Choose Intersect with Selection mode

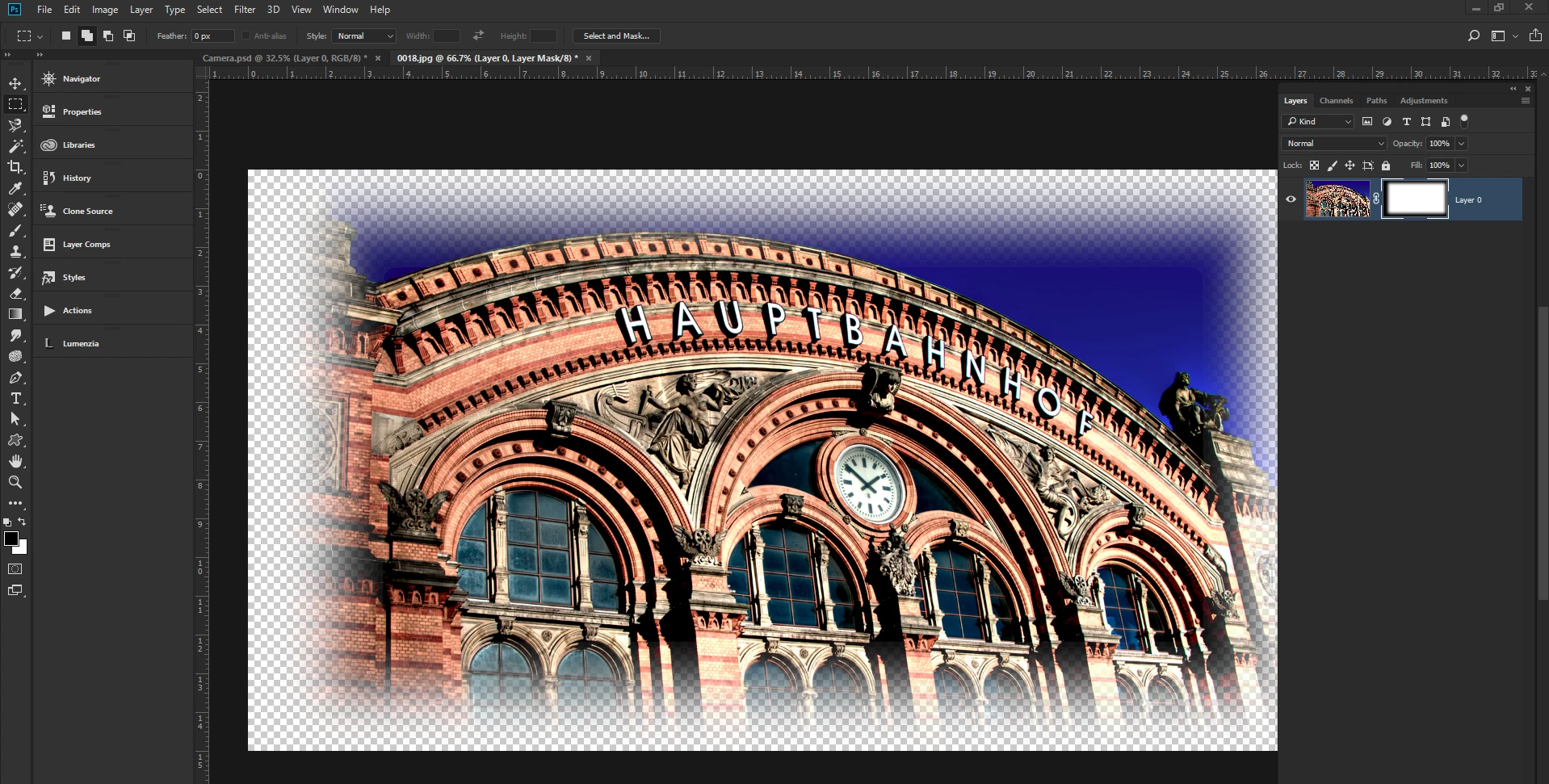pos(129,36)
